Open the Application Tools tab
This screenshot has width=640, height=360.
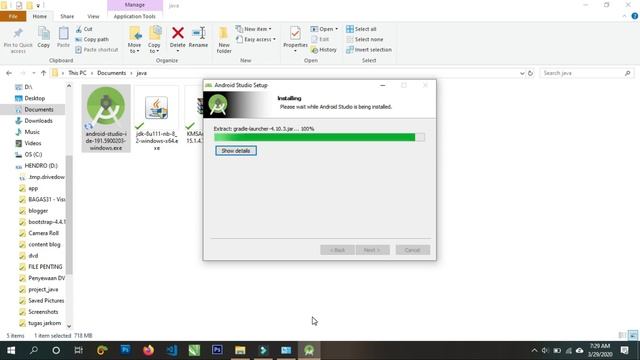(135, 16)
